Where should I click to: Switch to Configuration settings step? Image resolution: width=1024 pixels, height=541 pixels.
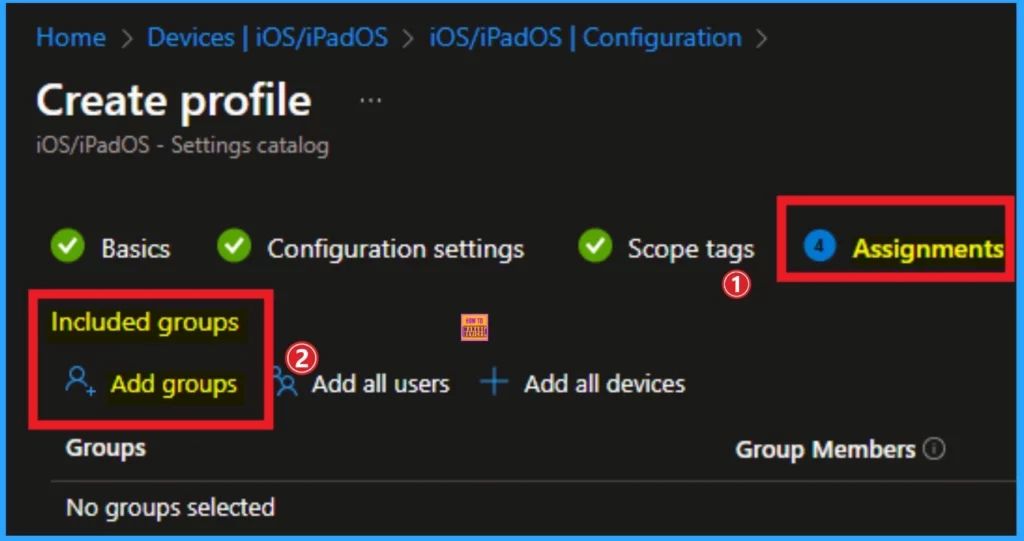click(x=395, y=249)
